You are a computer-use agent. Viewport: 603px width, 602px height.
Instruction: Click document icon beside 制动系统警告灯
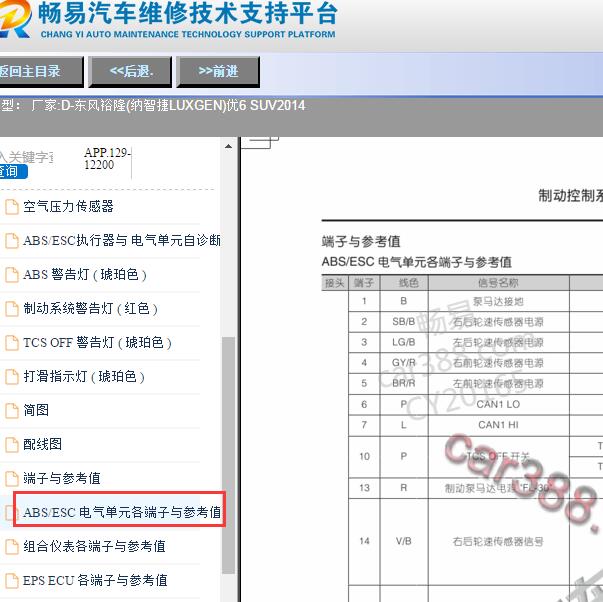tap(12, 309)
